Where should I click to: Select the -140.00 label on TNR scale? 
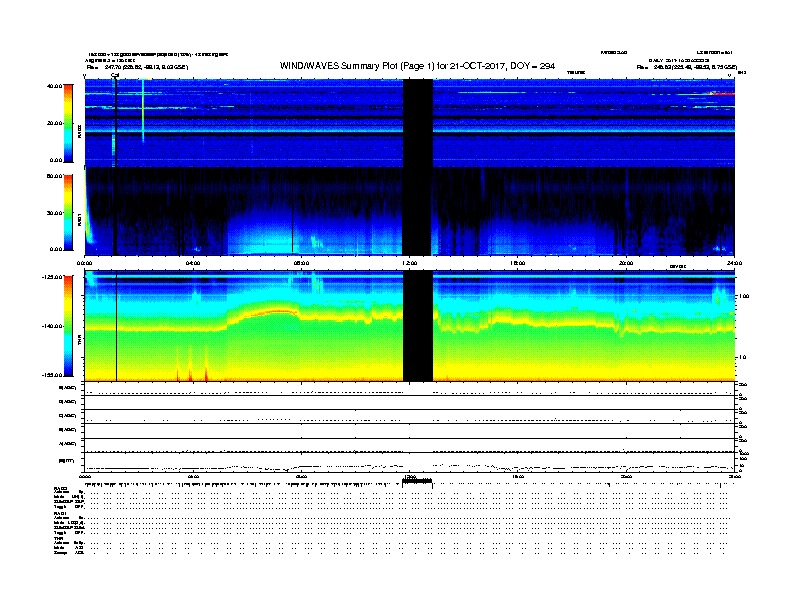click(52, 326)
